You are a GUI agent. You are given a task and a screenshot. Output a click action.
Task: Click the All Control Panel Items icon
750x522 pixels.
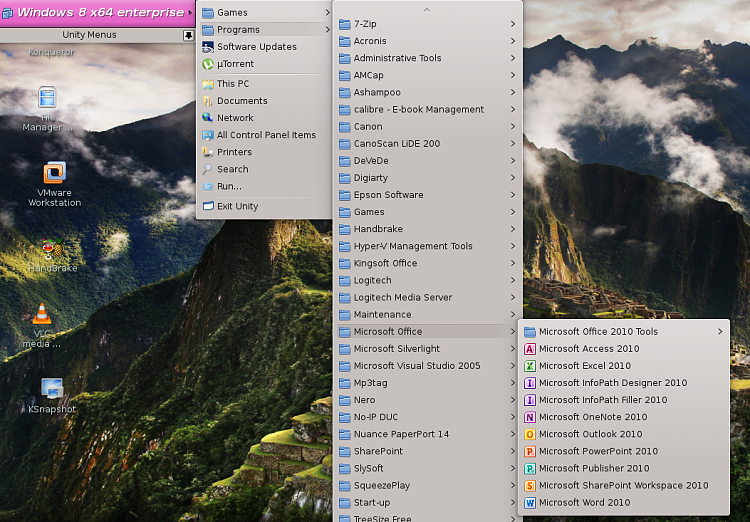point(208,135)
